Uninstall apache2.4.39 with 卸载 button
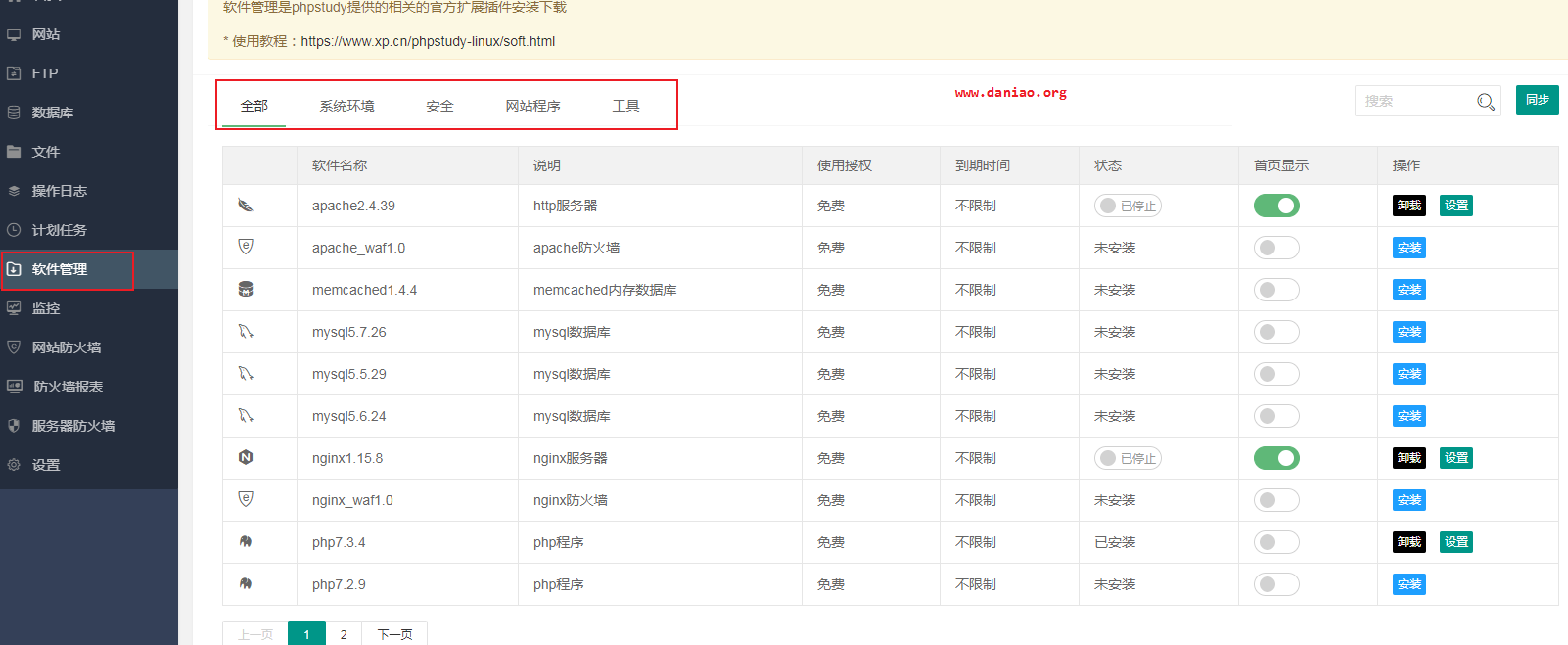Viewport: 1568px width, 645px height. 1409,206
